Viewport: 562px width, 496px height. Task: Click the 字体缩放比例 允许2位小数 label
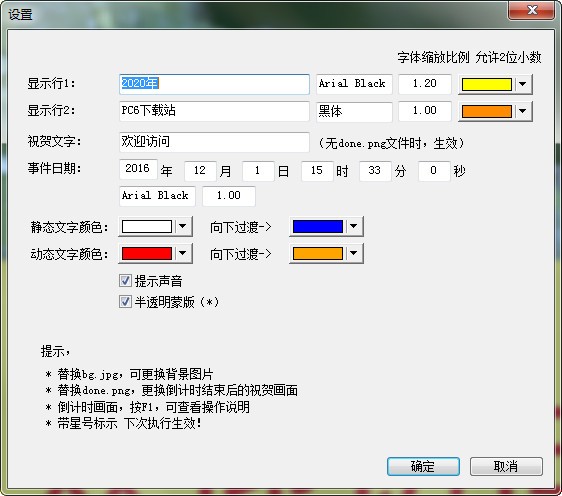click(469, 57)
